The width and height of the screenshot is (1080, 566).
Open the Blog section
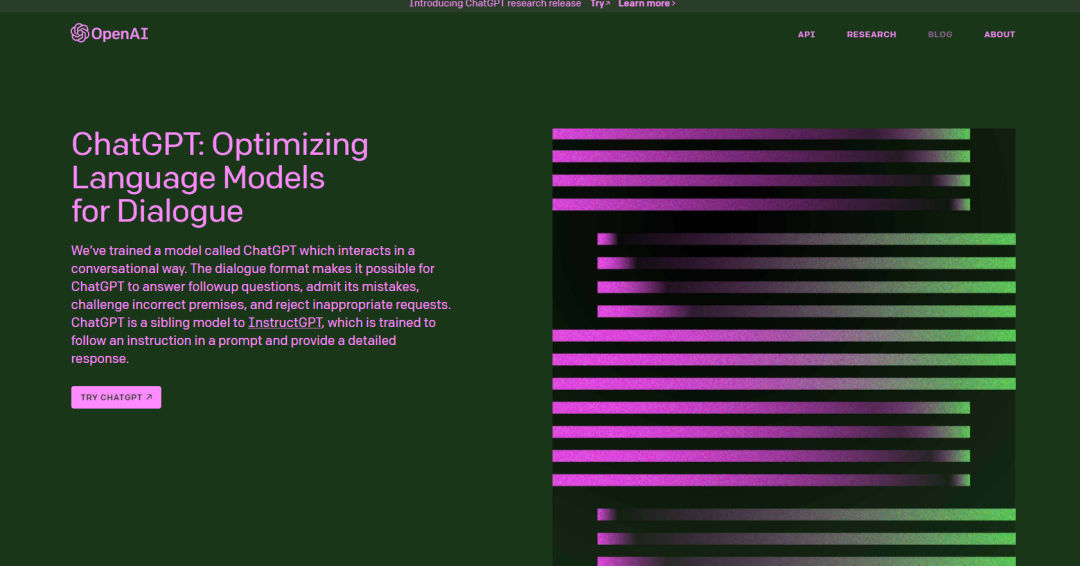click(x=939, y=34)
